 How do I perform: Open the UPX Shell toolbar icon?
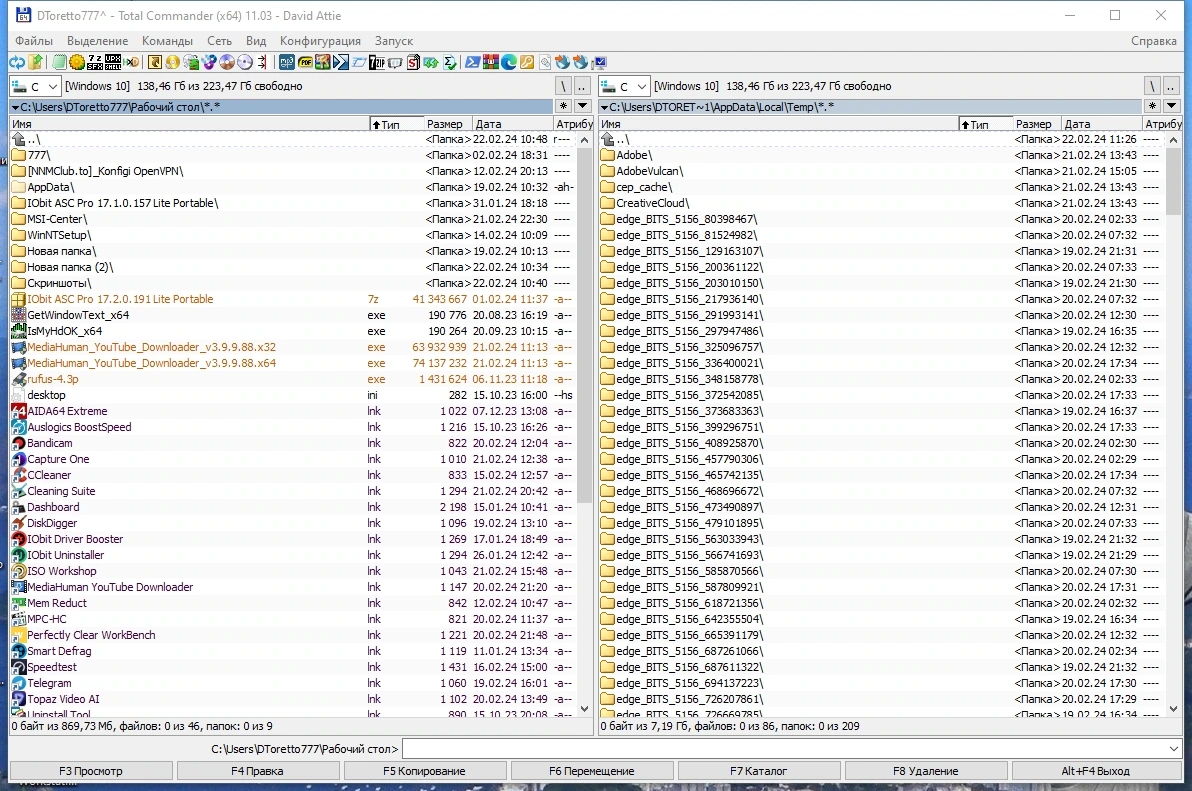[x=113, y=62]
